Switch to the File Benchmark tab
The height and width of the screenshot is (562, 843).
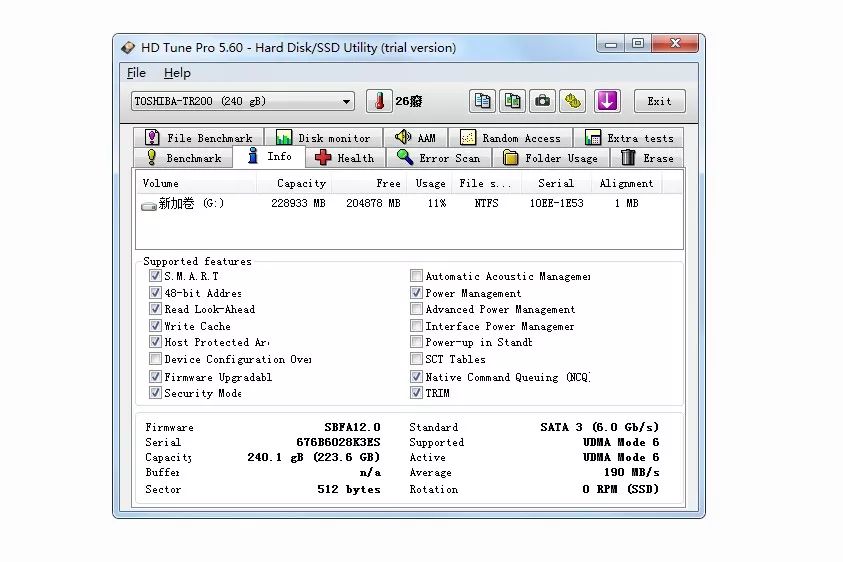click(x=198, y=138)
